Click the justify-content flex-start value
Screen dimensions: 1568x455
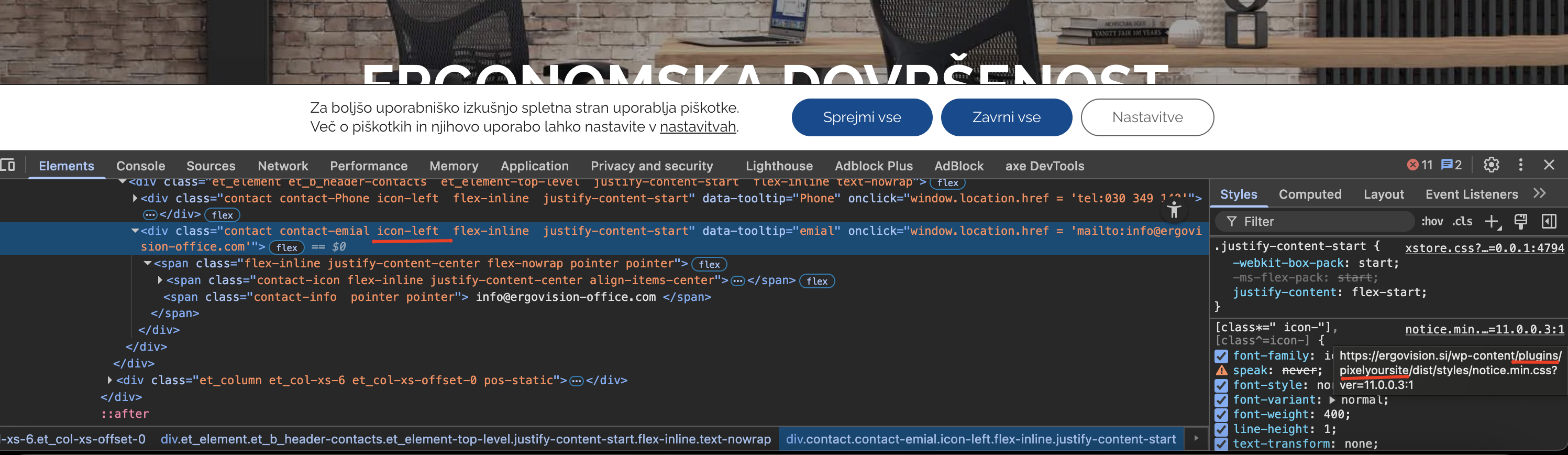point(1387,292)
